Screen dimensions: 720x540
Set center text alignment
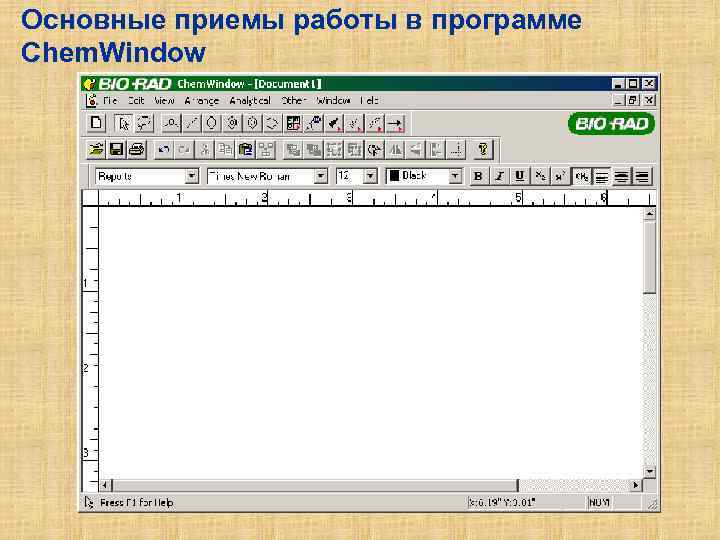(622, 176)
